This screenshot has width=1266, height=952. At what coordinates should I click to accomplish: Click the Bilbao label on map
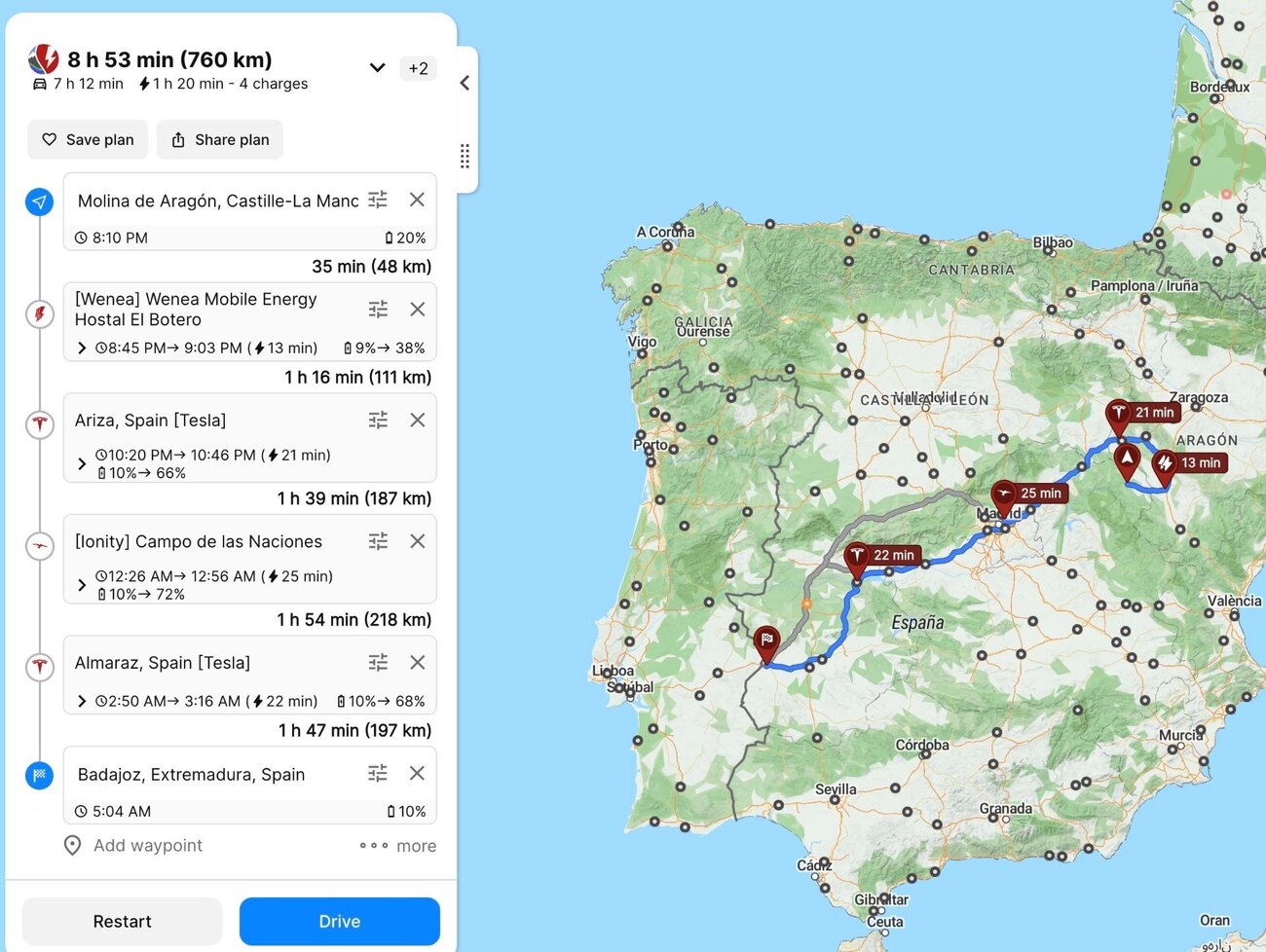(x=1053, y=242)
